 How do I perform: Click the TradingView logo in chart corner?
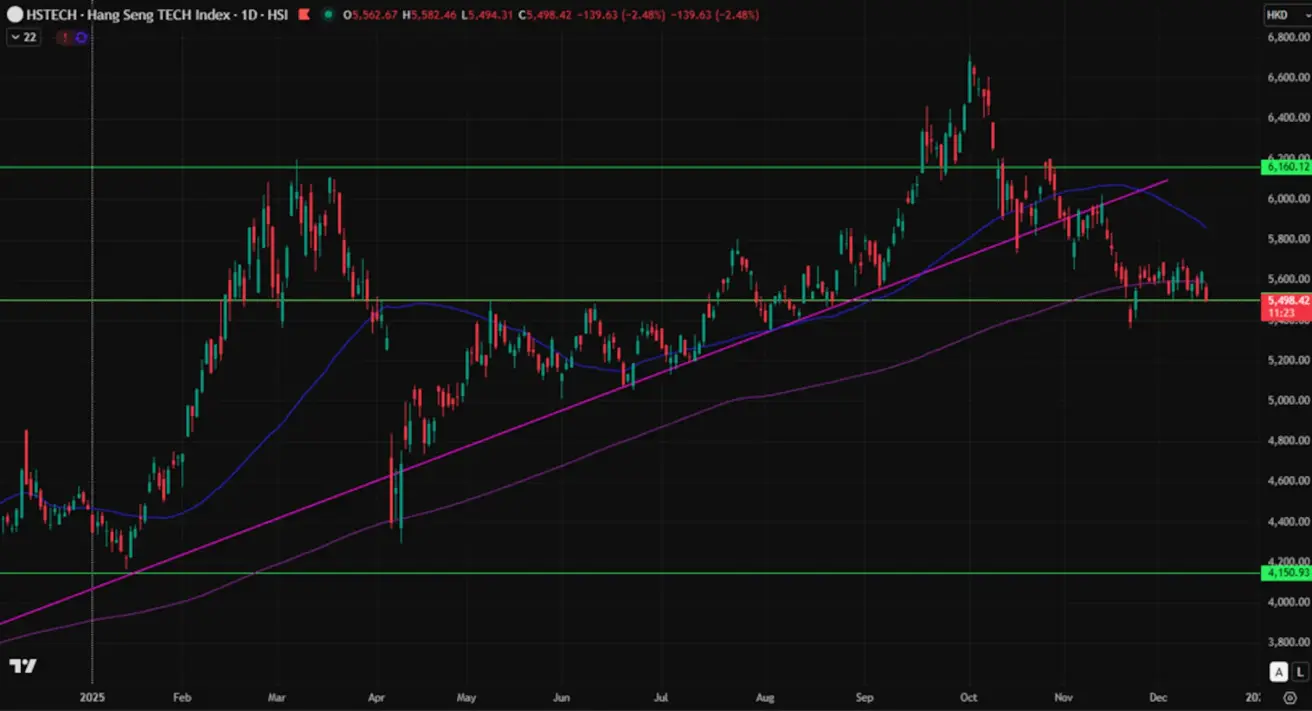click(x=23, y=666)
